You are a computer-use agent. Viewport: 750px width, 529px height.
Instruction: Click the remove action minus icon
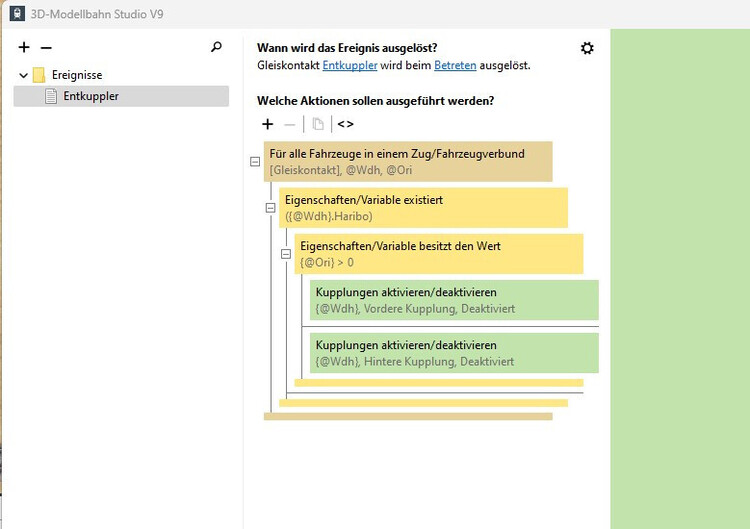290,124
